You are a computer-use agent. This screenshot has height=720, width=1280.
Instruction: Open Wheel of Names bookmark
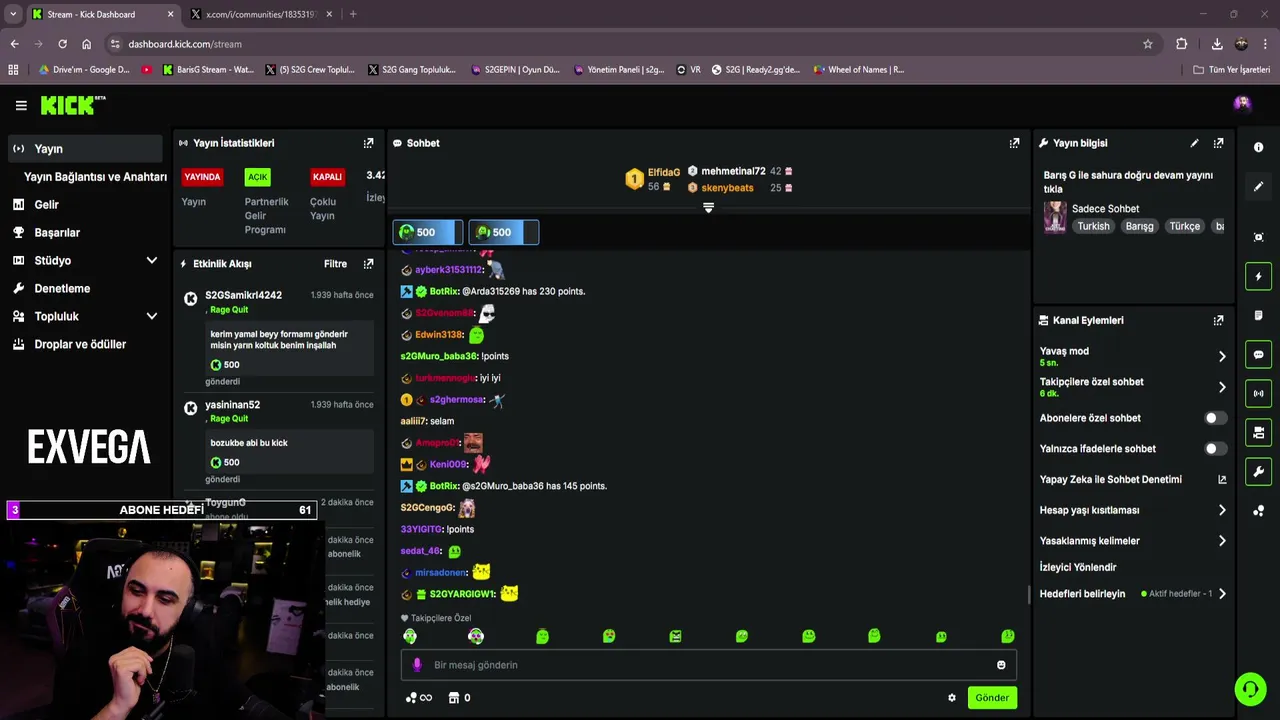pos(859,70)
